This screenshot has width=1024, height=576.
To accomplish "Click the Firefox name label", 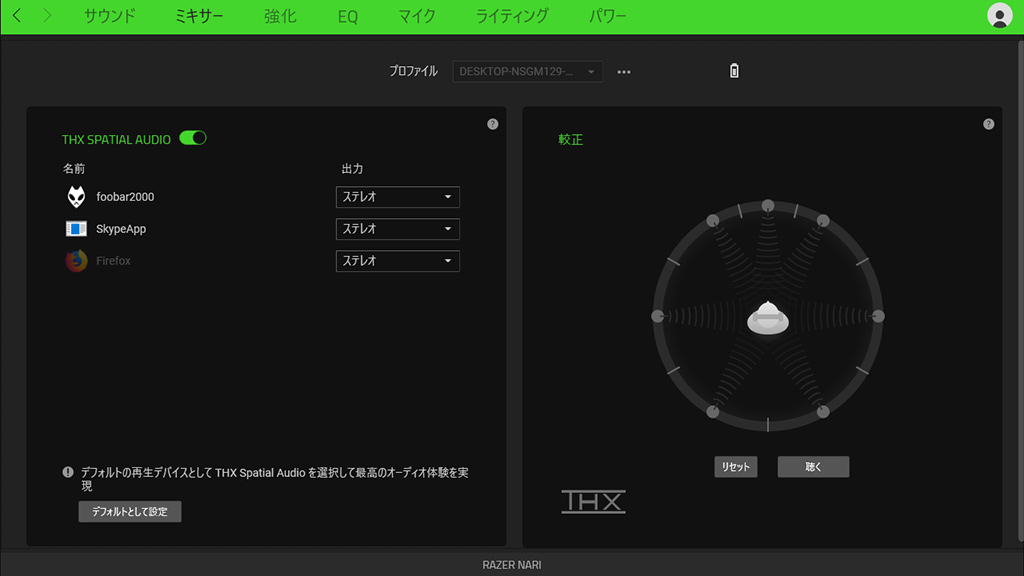I will tap(113, 261).
